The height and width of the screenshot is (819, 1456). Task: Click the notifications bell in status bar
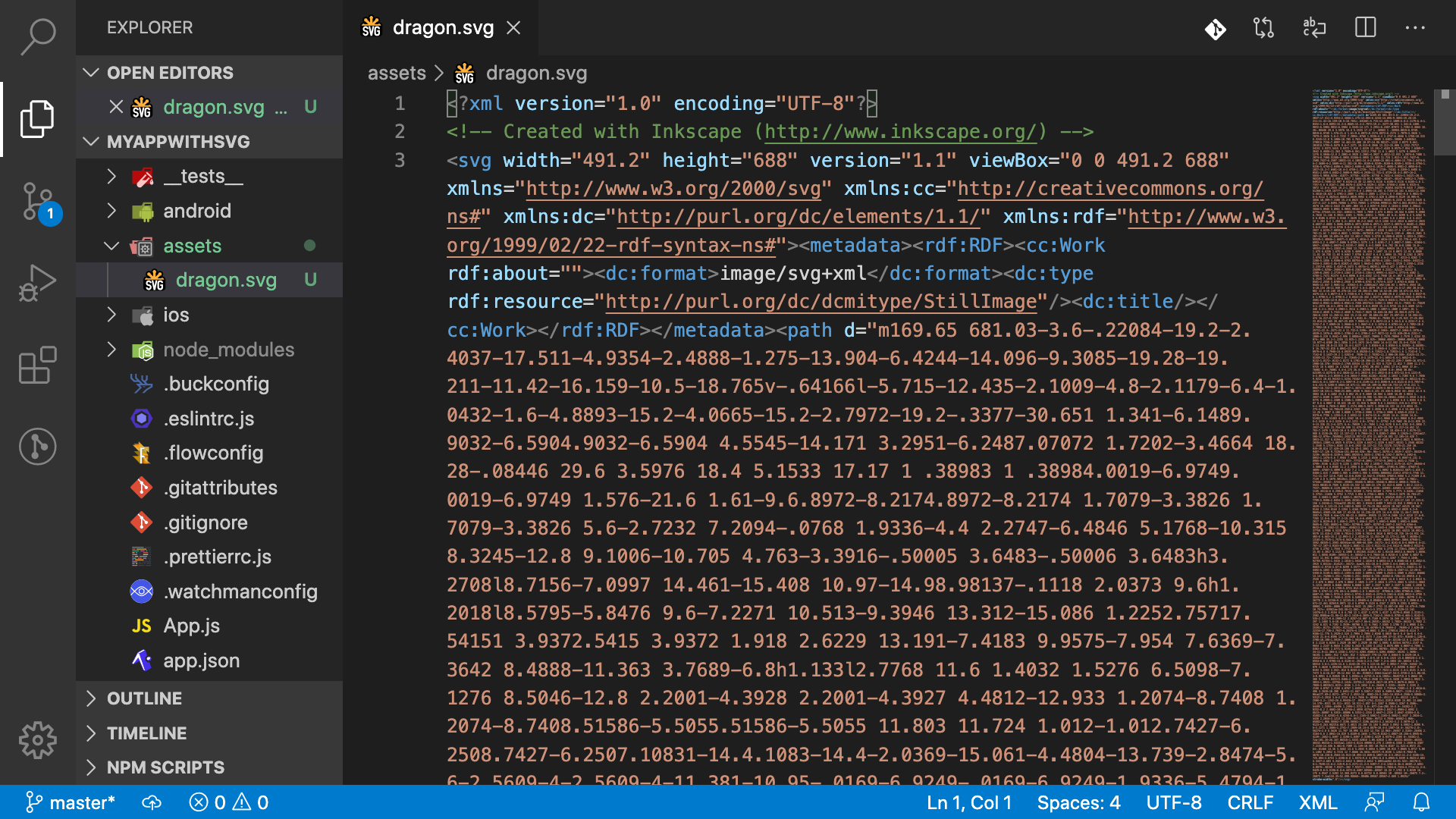pos(1422,802)
